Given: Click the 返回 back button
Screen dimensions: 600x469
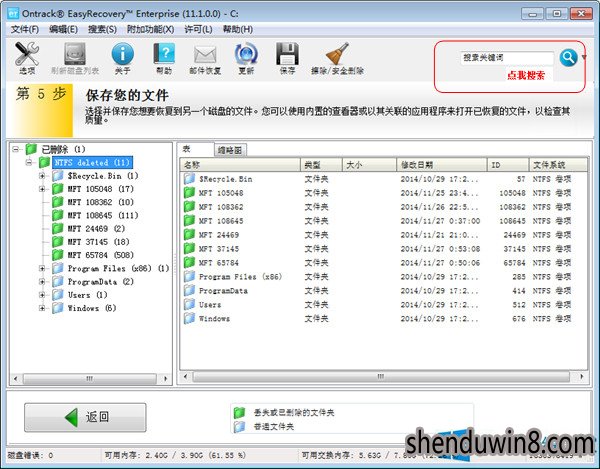Looking at the screenshot, I should pyautogui.click(x=85, y=417).
